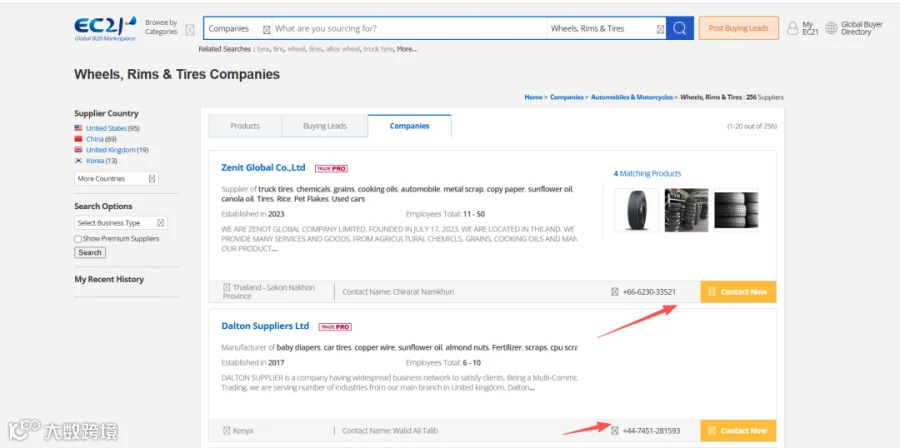Open Browse by Categories menu icon

(x=190, y=30)
